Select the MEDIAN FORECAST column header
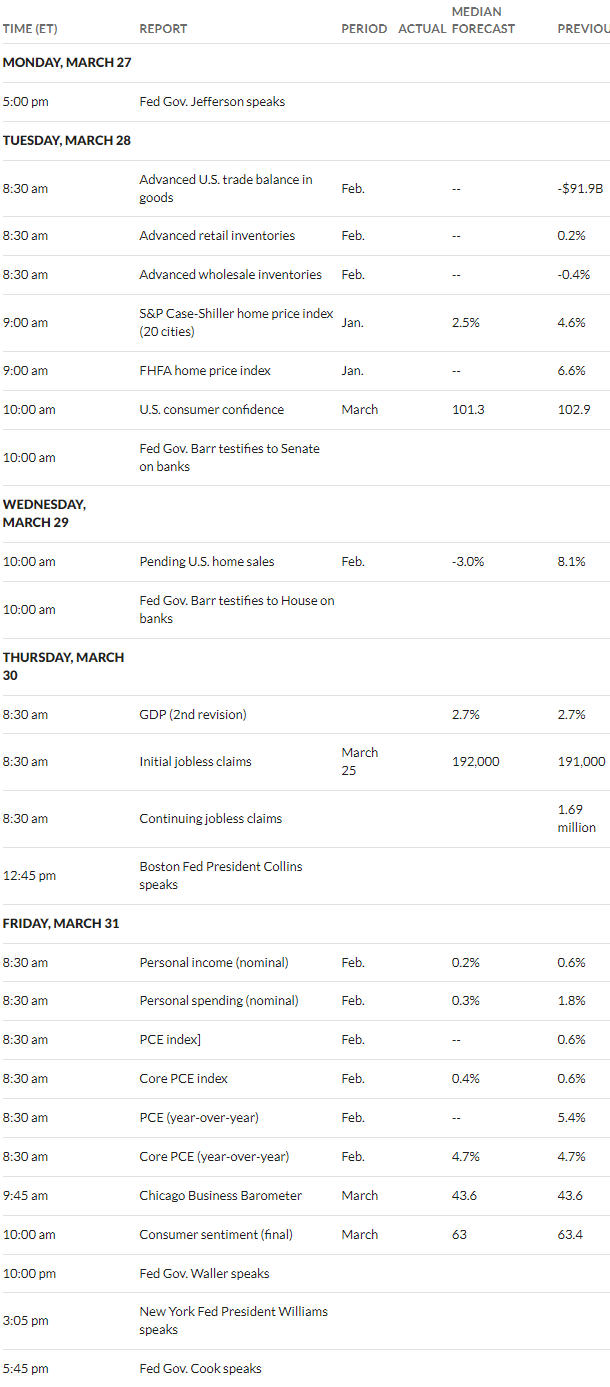610x1387 pixels. (483, 20)
